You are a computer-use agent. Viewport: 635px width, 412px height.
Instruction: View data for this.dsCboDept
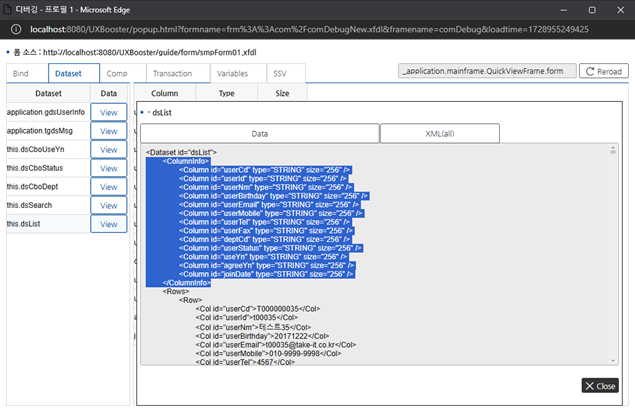pos(109,187)
